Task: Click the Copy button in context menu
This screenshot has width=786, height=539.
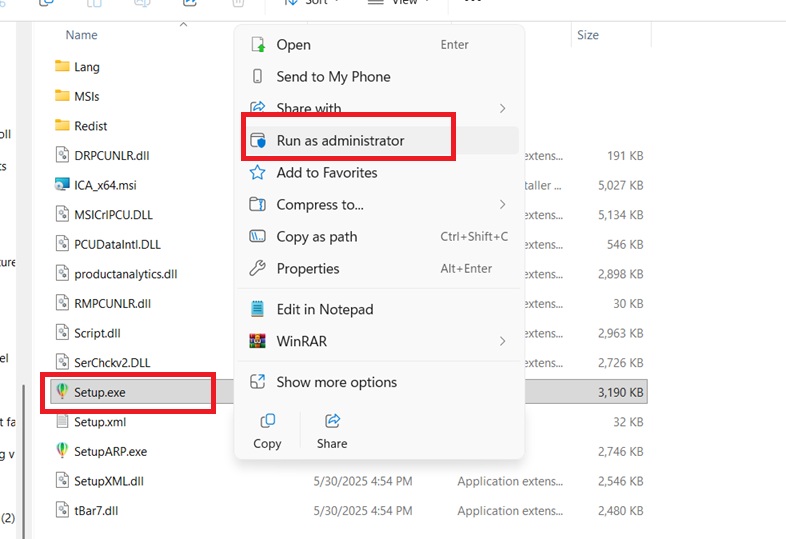Action: click(x=267, y=431)
